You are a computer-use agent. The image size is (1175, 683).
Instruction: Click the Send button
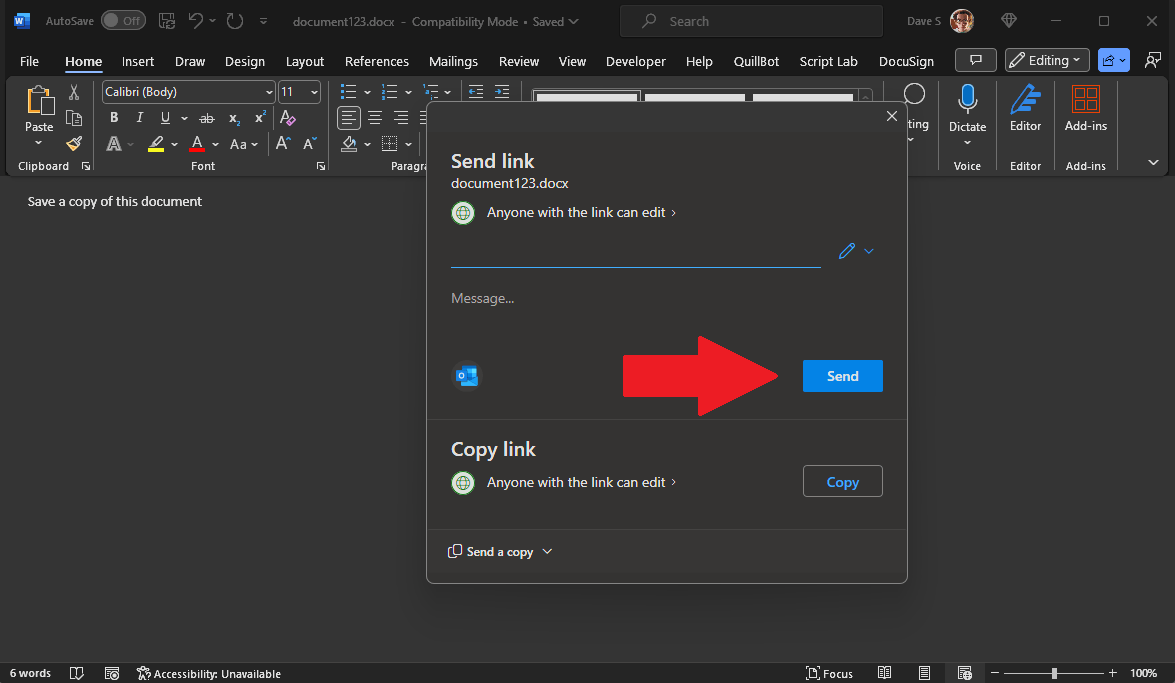coord(842,375)
